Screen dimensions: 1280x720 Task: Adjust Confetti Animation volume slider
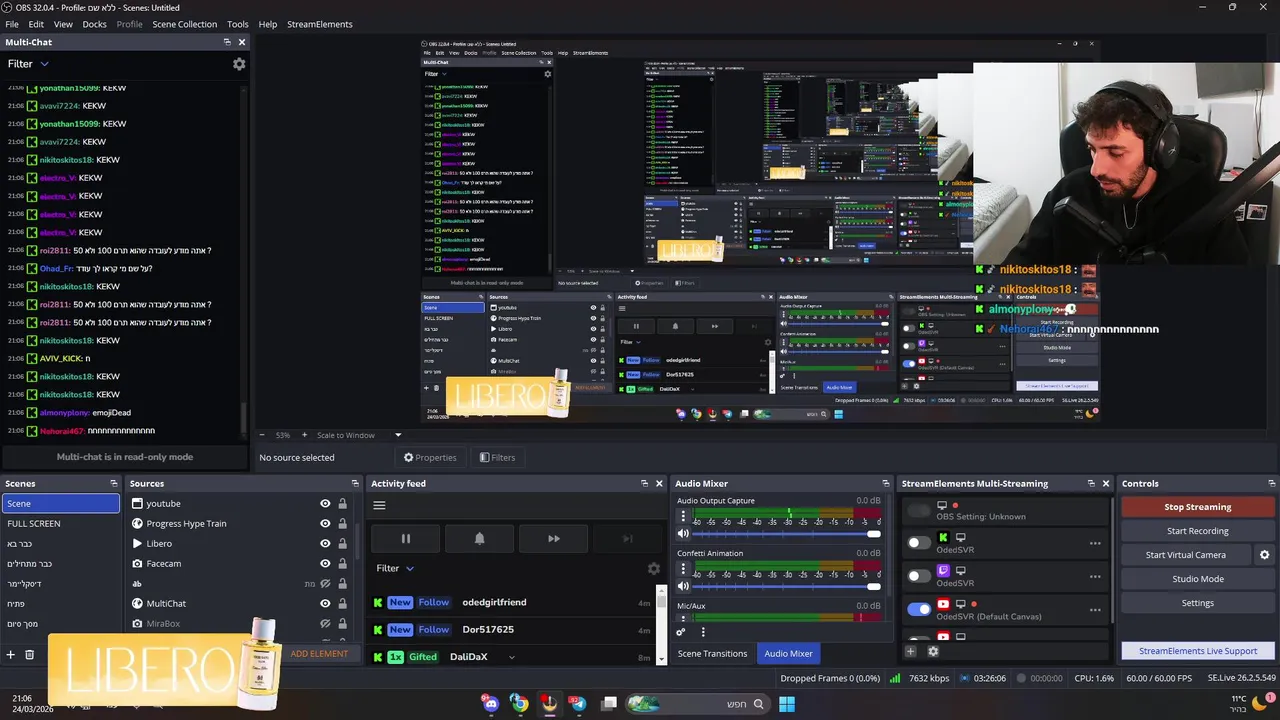pyautogui.click(x=786, y=586)
